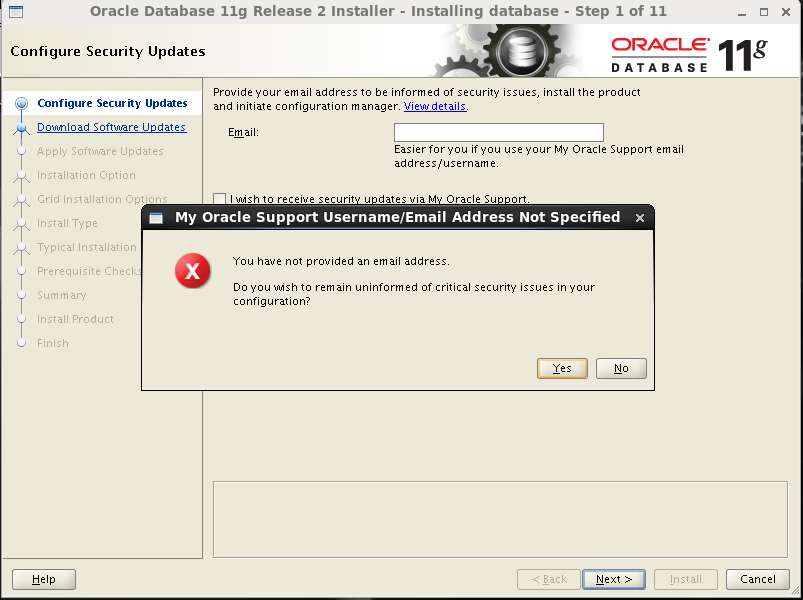Click the Download Software Updates step marker icon
803x600 pixels.
click(21, 128)
